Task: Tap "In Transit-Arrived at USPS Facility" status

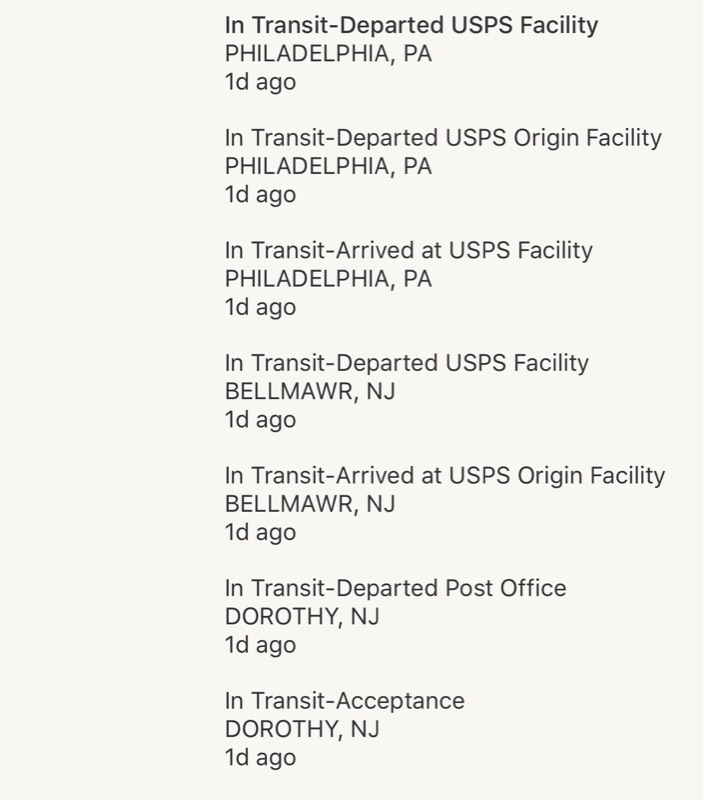Action: 408,250
